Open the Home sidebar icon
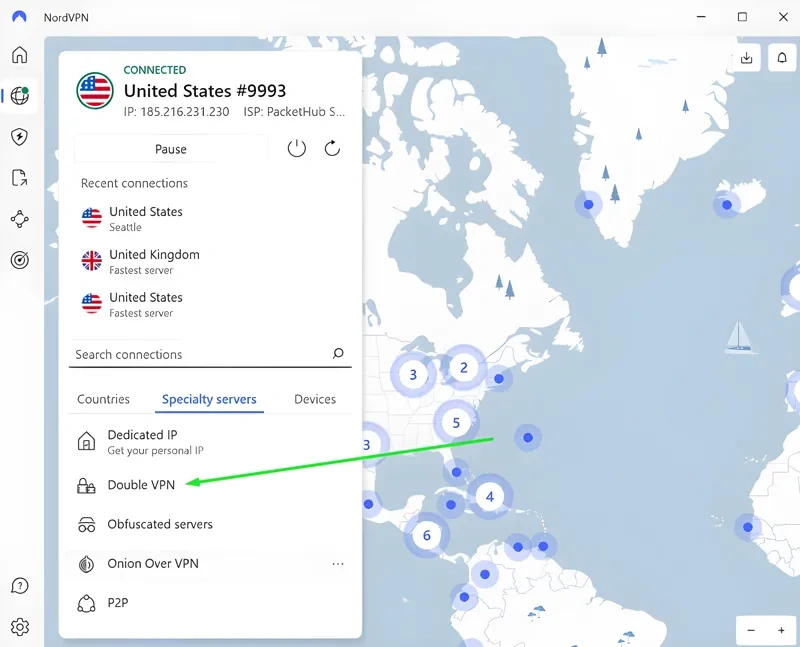 click(19, 55)
